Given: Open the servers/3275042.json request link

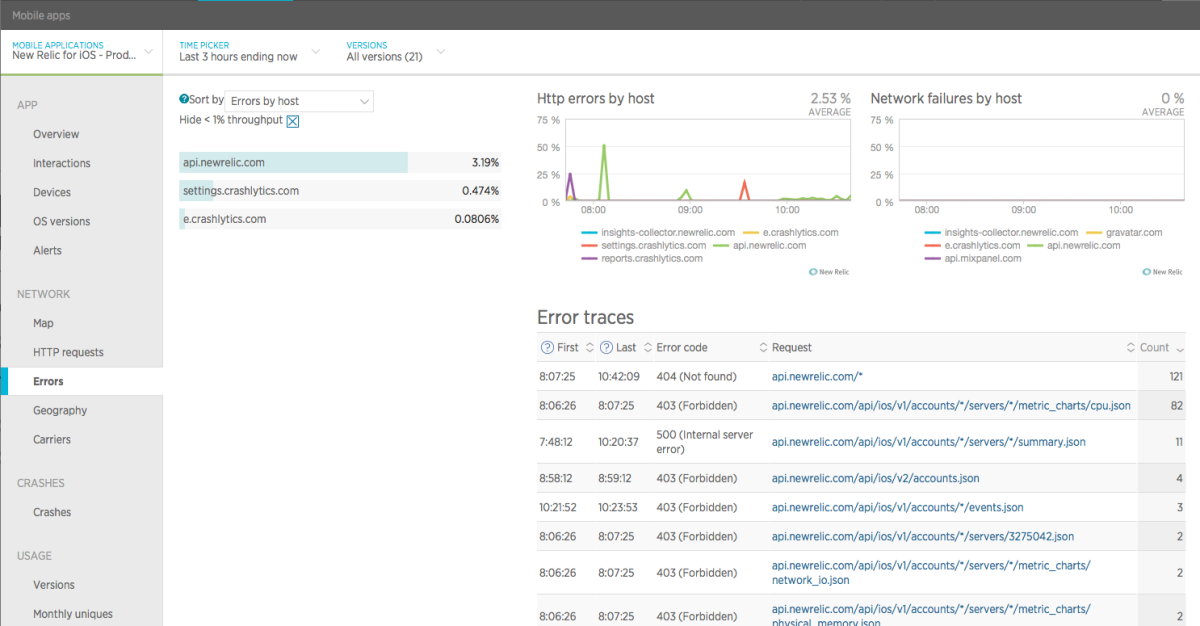Looking at the screenshot, I should (923, 536).
